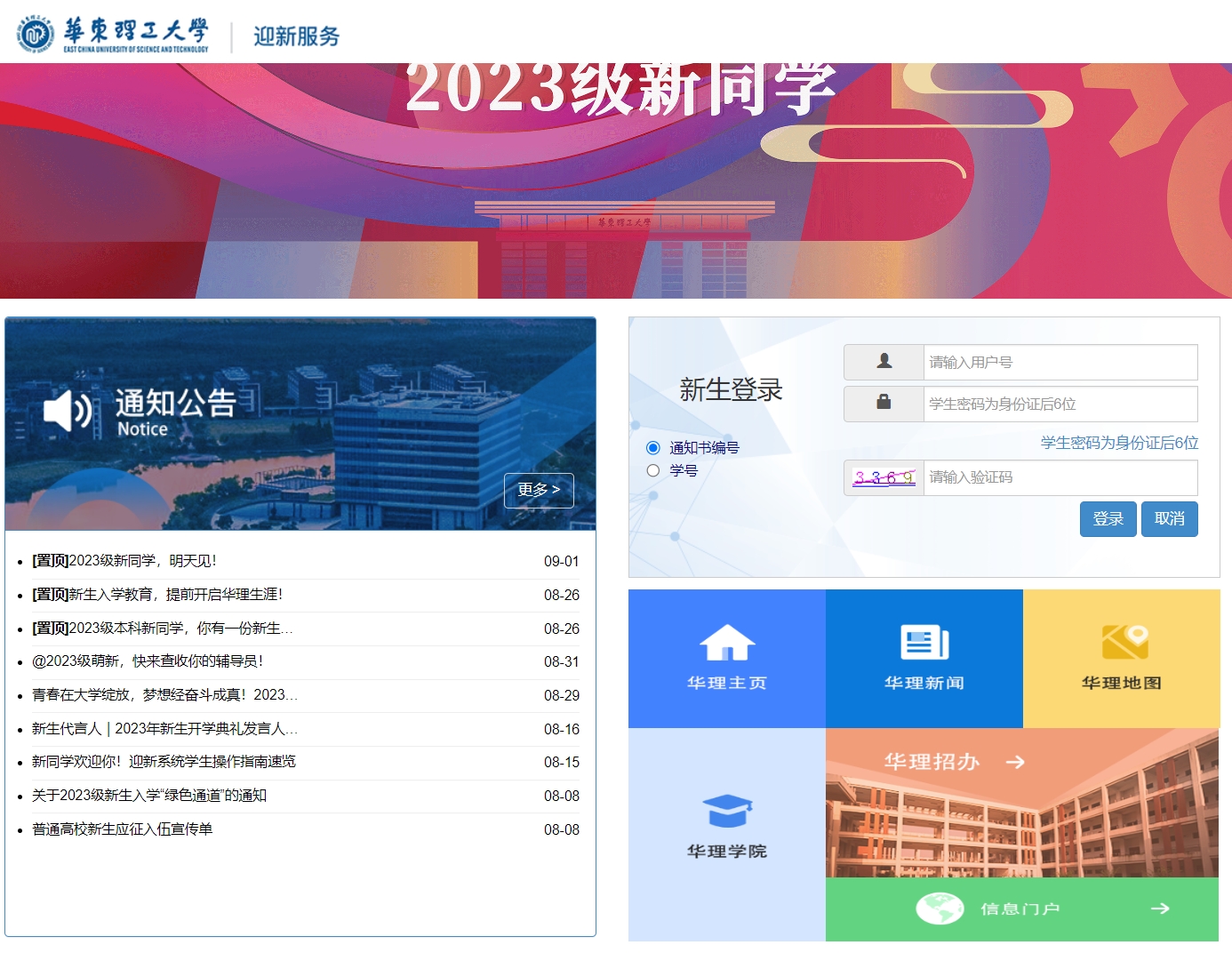
Task: Click the speaker icon in 通知公告 banner
Action: pyautogui.click(x=68, y=412)
